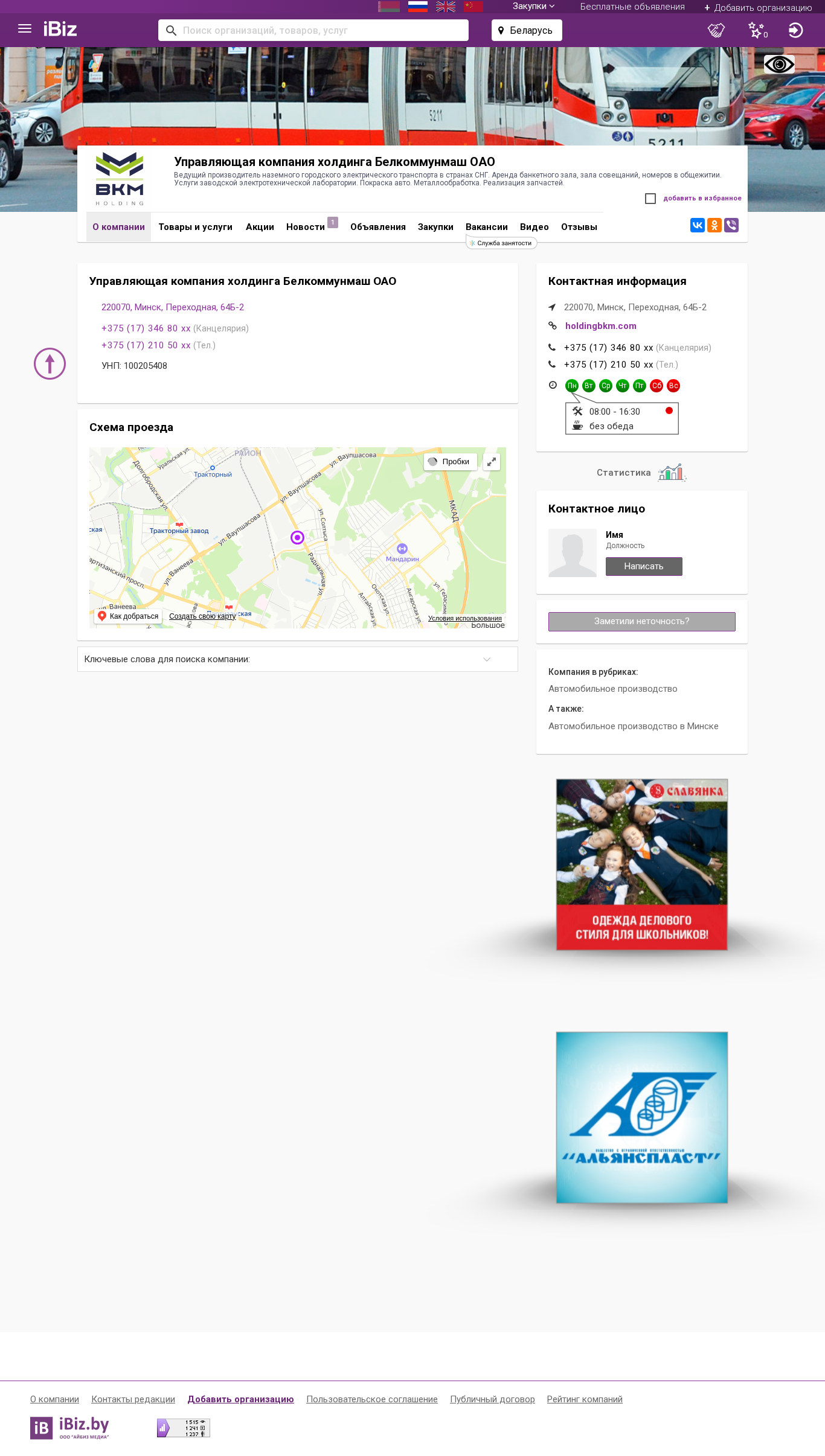
Task: Open the Отзывы tab
Action: click(x=579, y=227)
